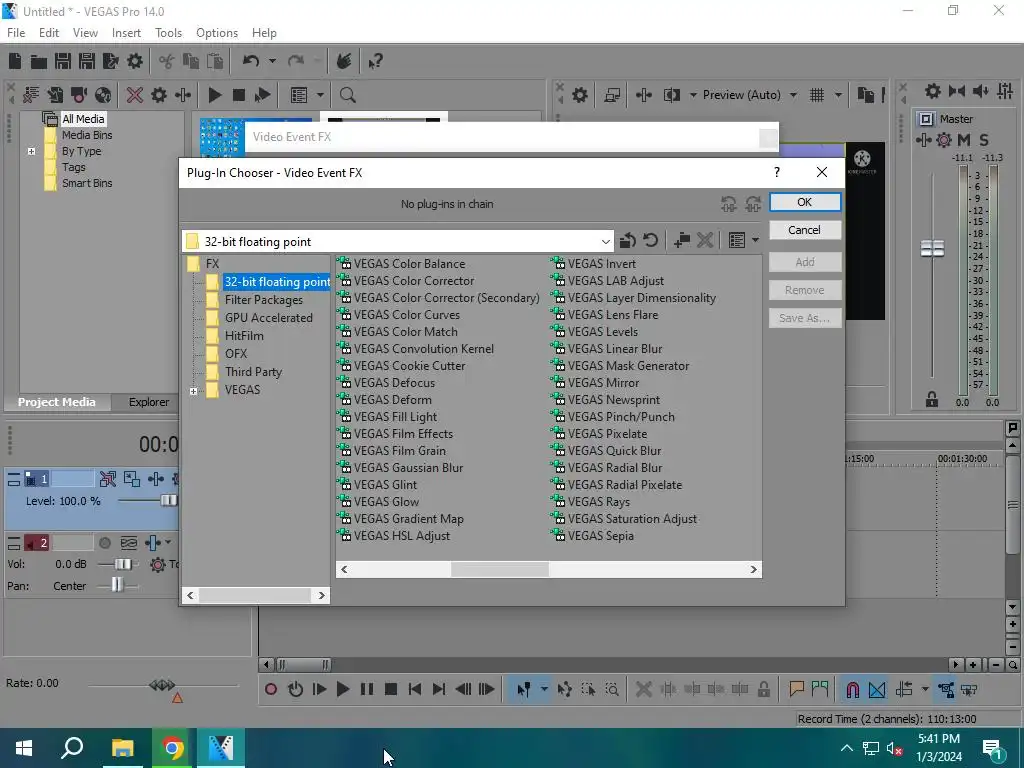Screen dimensions: 1024x768
Task: Click the What's This help icon
Action: click(x=375, y=61)
